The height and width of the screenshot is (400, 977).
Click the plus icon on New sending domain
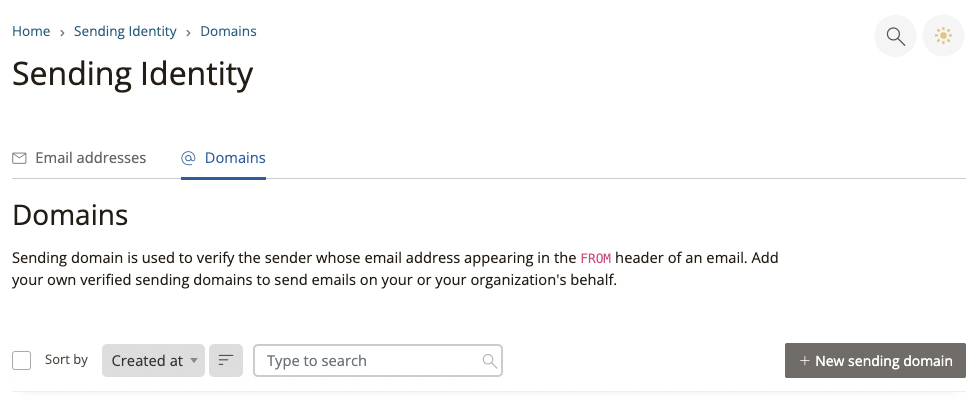click(x=804, y=361)
